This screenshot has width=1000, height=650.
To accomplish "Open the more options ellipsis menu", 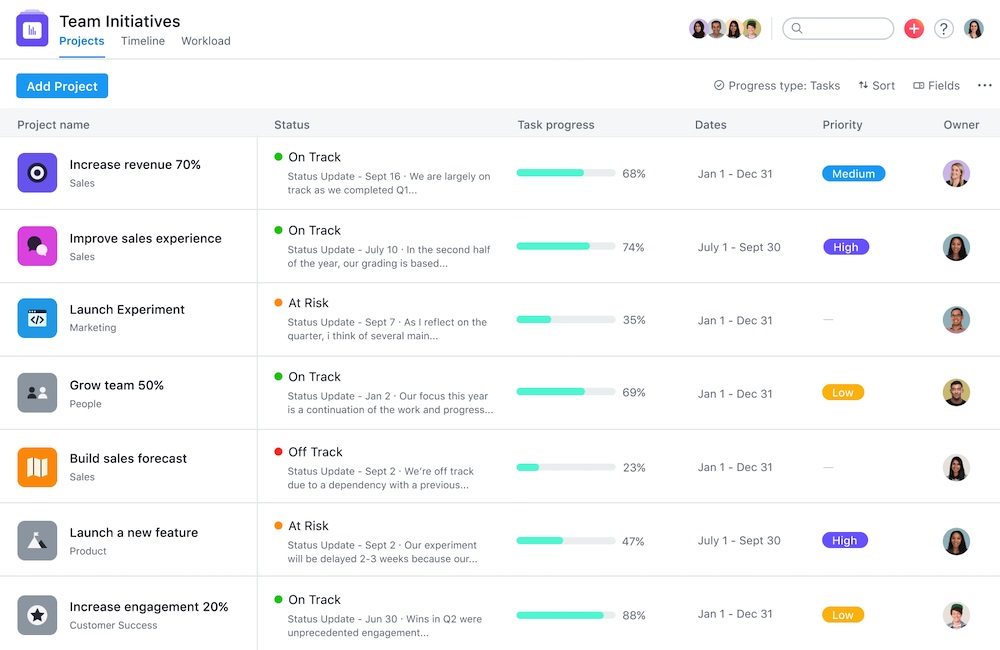I will point(985,86).
